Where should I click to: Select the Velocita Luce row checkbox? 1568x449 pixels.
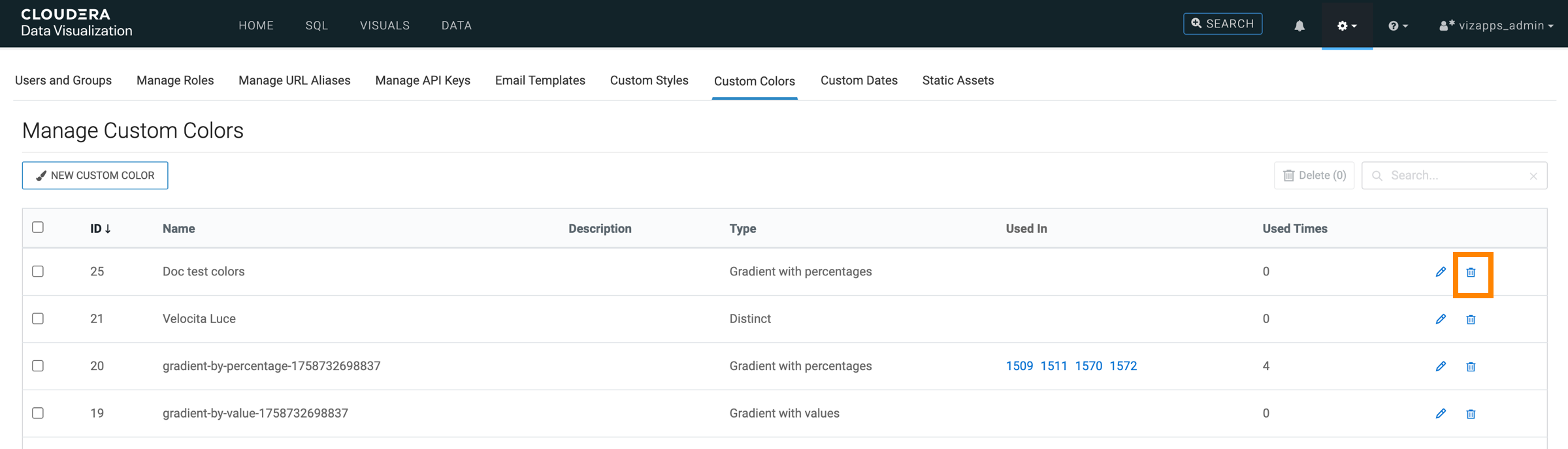(38, 318)
